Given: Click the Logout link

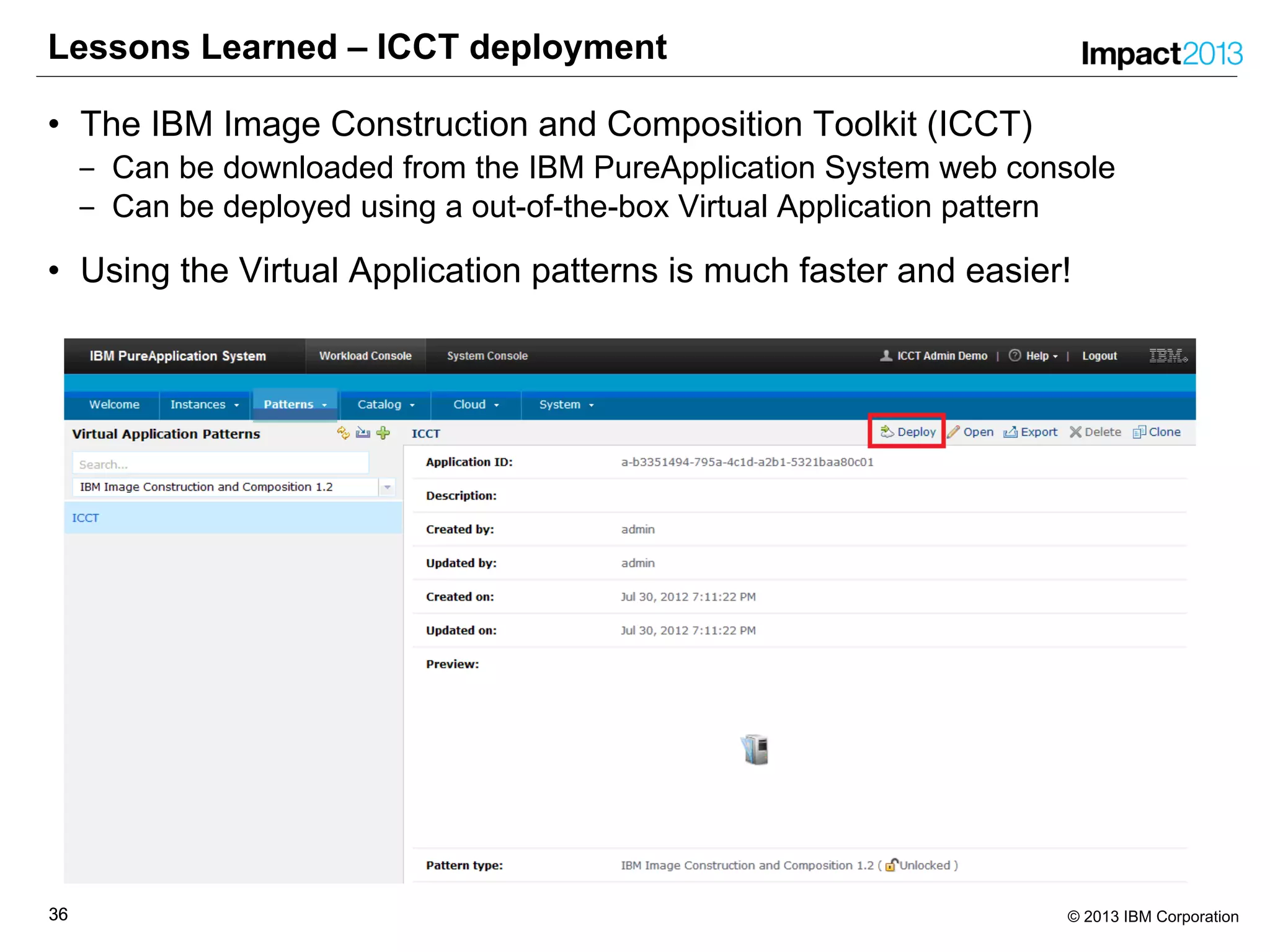Looking at the screenshot, I should point(1099,356).
